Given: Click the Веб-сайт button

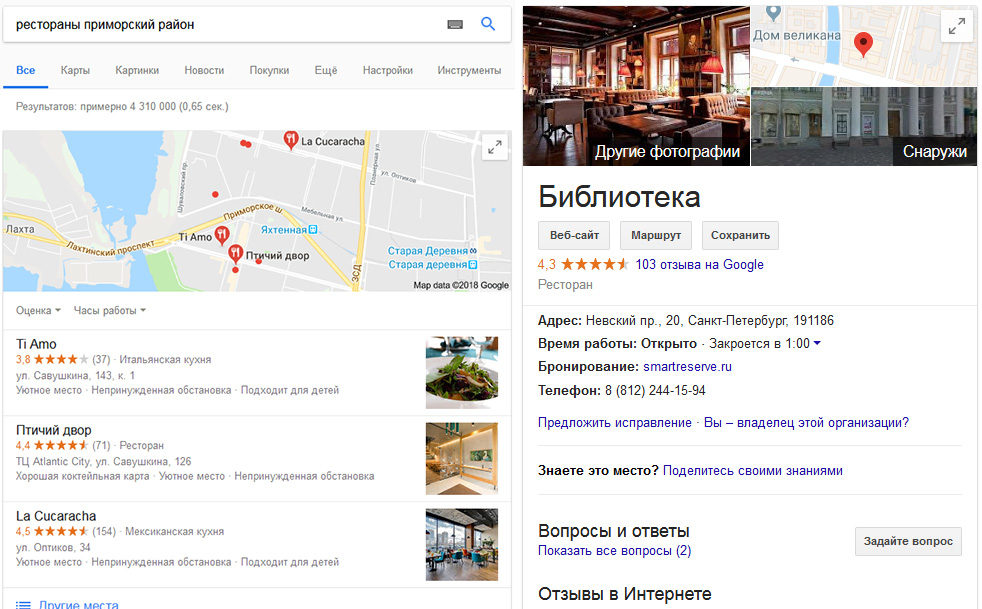Looking at the screenshot, I should (x=574, y=236).
